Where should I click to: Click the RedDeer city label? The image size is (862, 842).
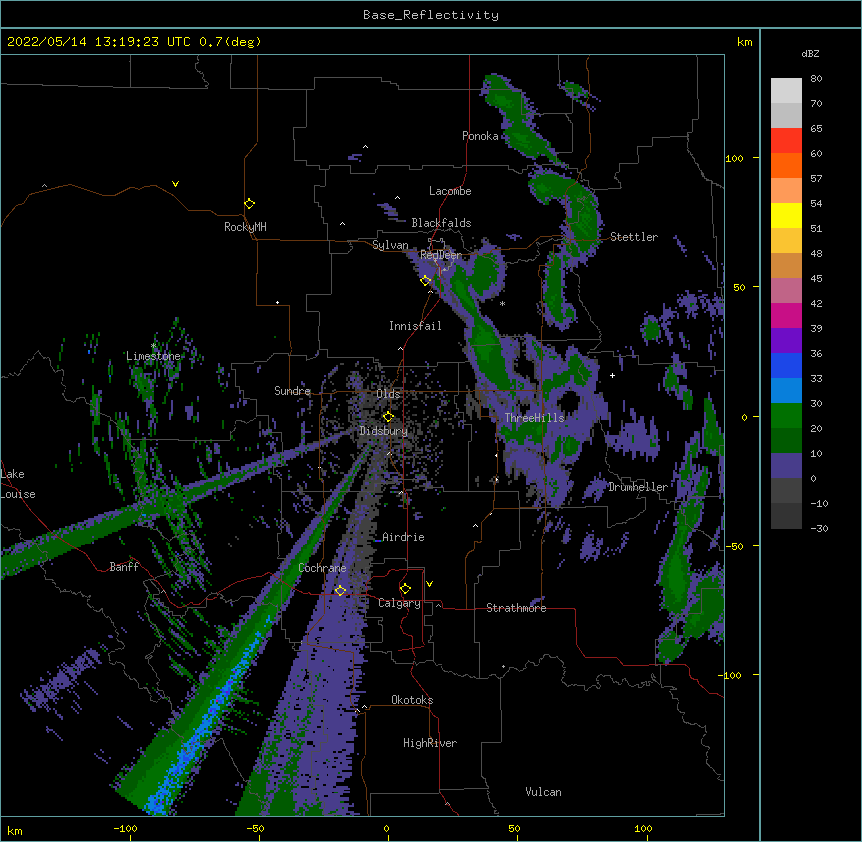tap(441, 255)
